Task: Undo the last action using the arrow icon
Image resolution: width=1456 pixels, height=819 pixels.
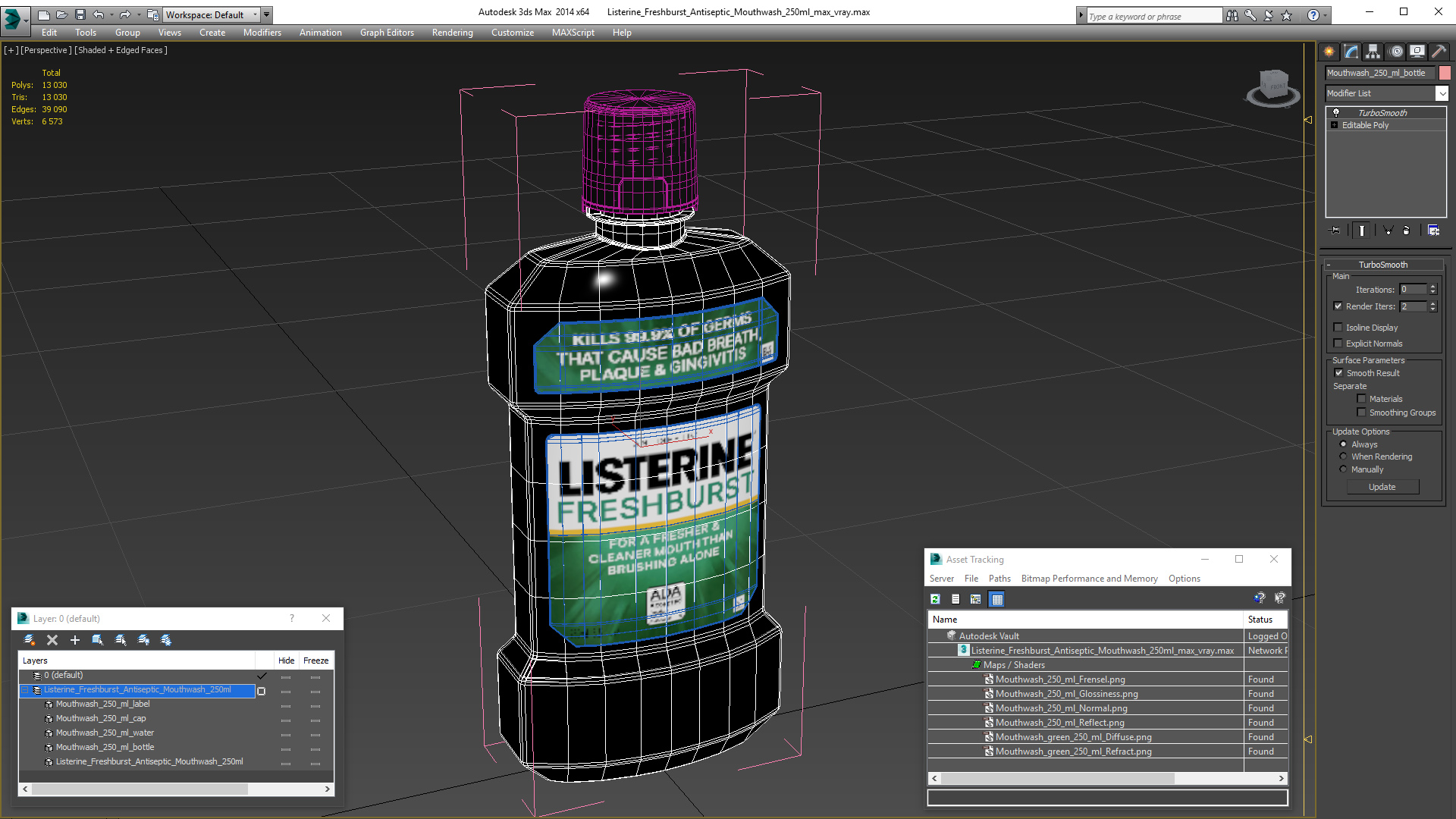Action: 98,14
